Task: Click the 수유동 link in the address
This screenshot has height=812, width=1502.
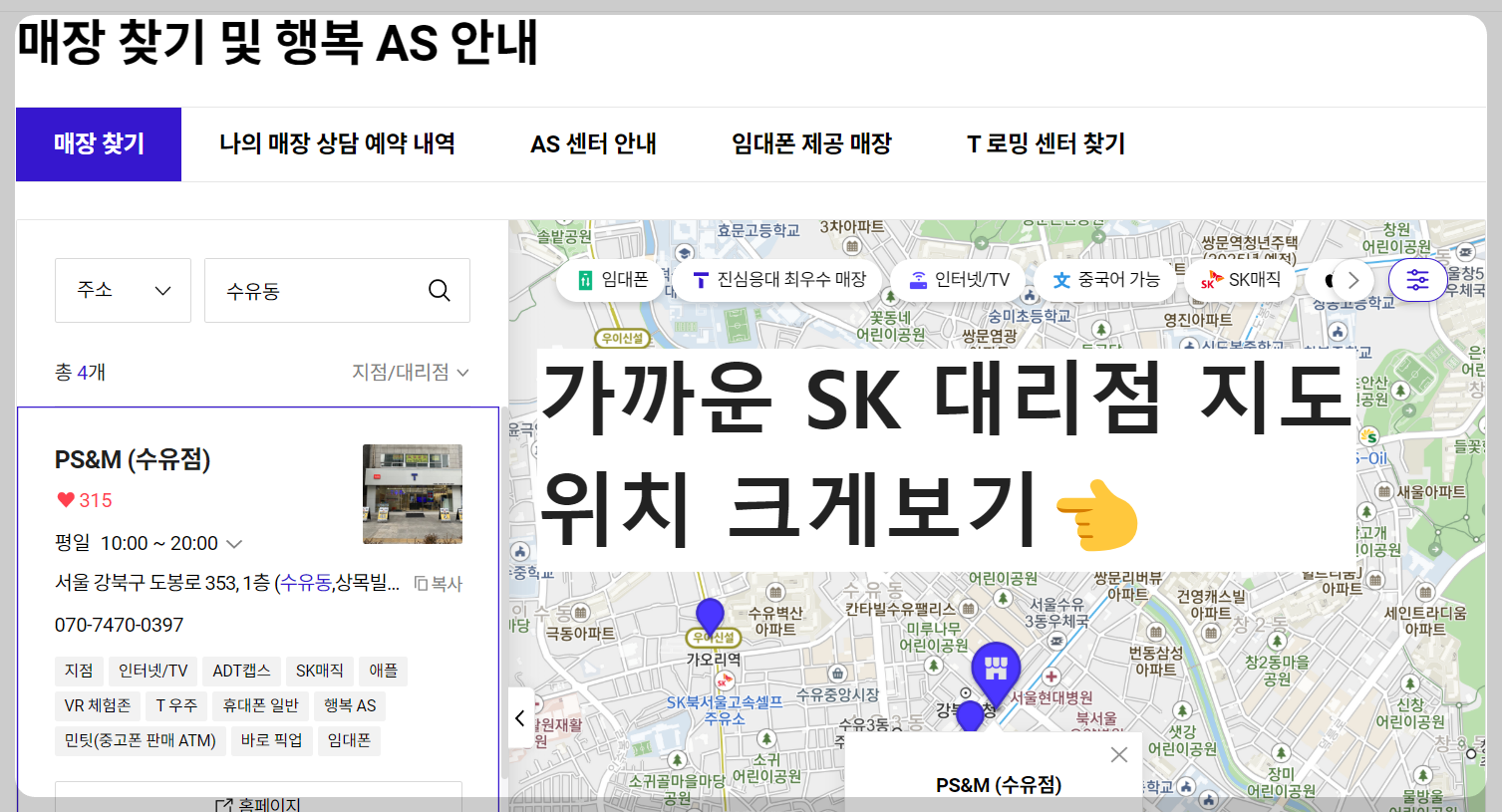Action: [x=306, y=583]
